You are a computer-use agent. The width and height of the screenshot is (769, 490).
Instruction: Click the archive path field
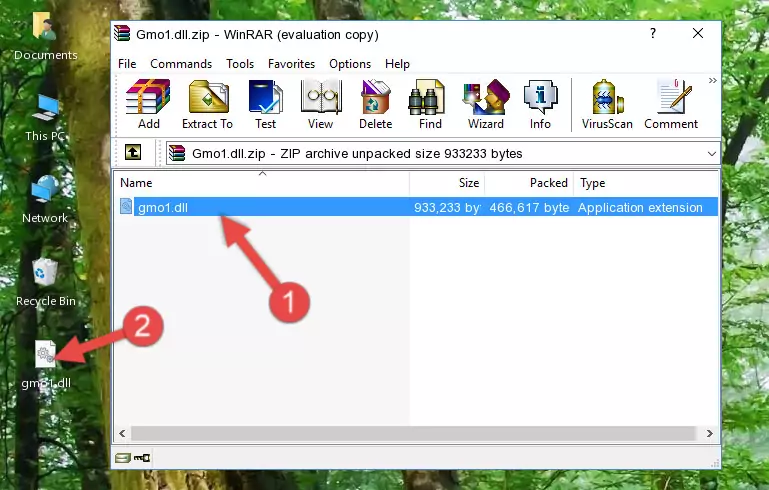[443, 154]
